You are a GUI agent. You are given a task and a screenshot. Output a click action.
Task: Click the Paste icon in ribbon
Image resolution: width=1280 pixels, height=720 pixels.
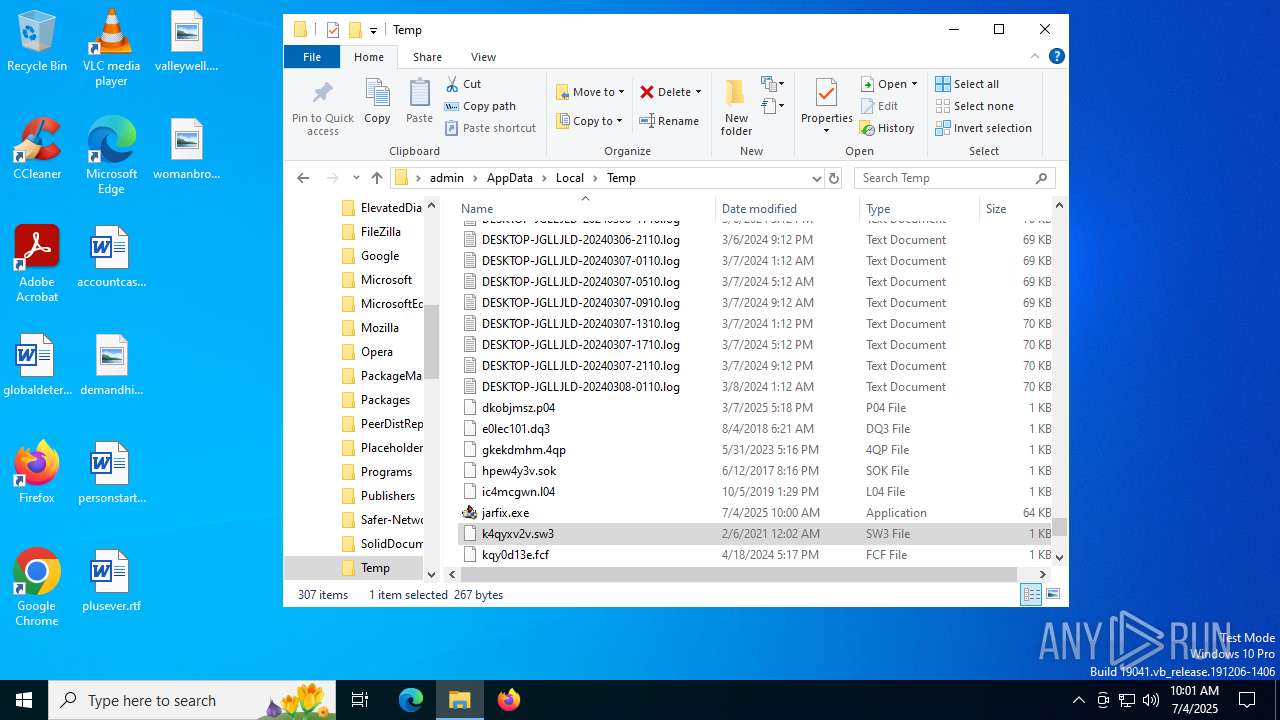419,101
